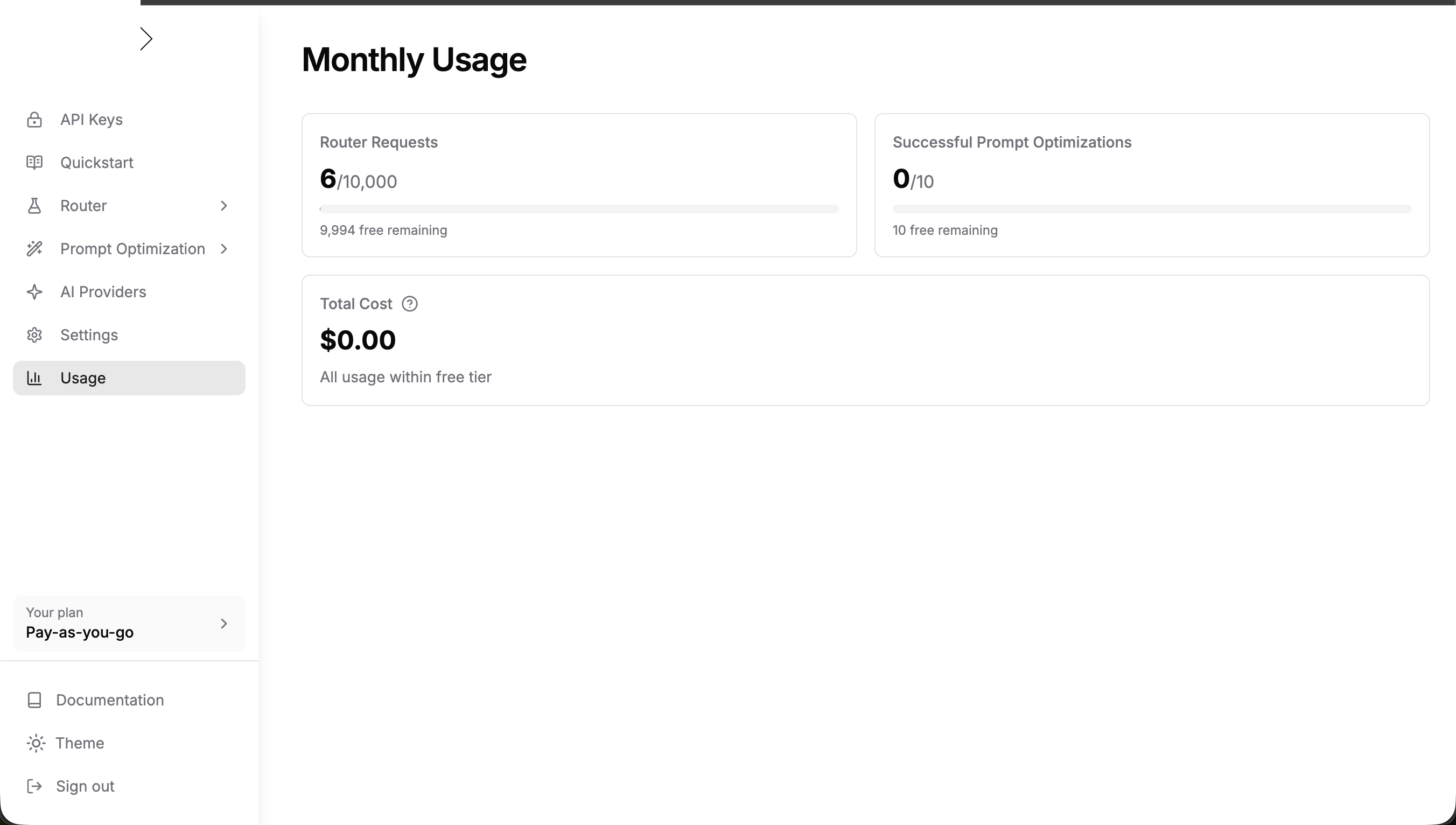Screen dimensions: 1456x825
Task: Click the '10 free remaining' text
Action: point(945,230)
